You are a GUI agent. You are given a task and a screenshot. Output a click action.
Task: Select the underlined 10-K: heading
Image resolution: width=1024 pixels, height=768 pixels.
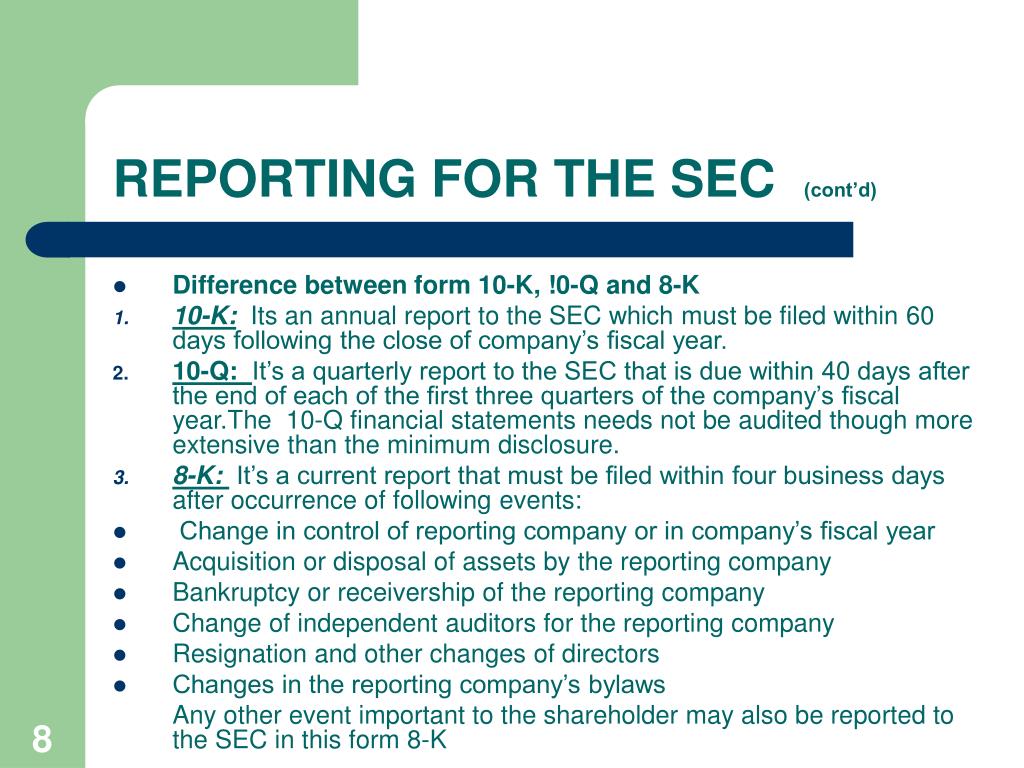[x=205, y=315]
